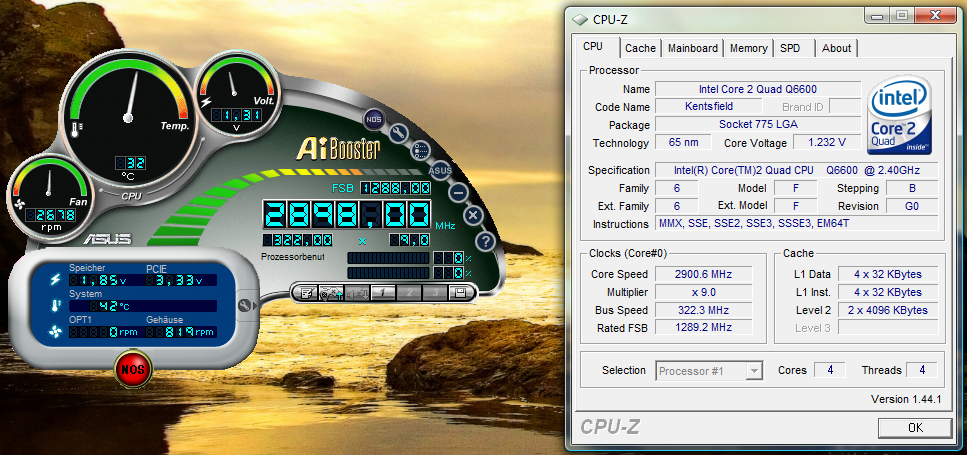Image resolution: width=967 pixels, height=455 pixels.
Task: Maximize the CPU-Z window
Action: [902, 15]
